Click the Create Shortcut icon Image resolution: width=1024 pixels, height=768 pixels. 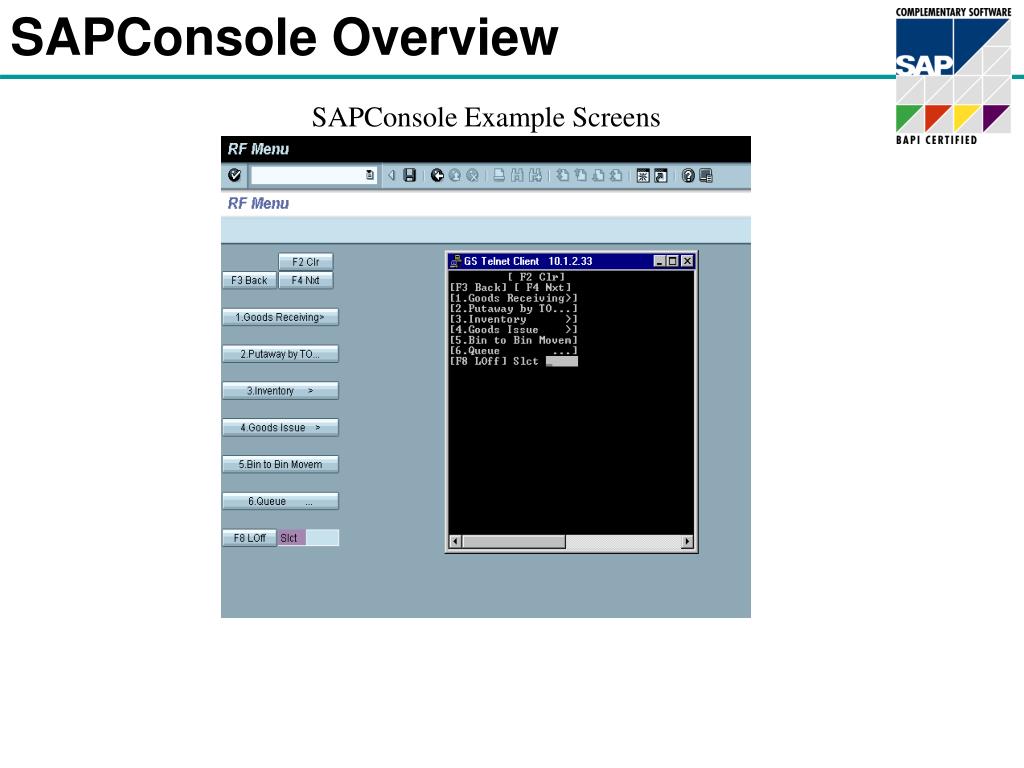point(661,176)
